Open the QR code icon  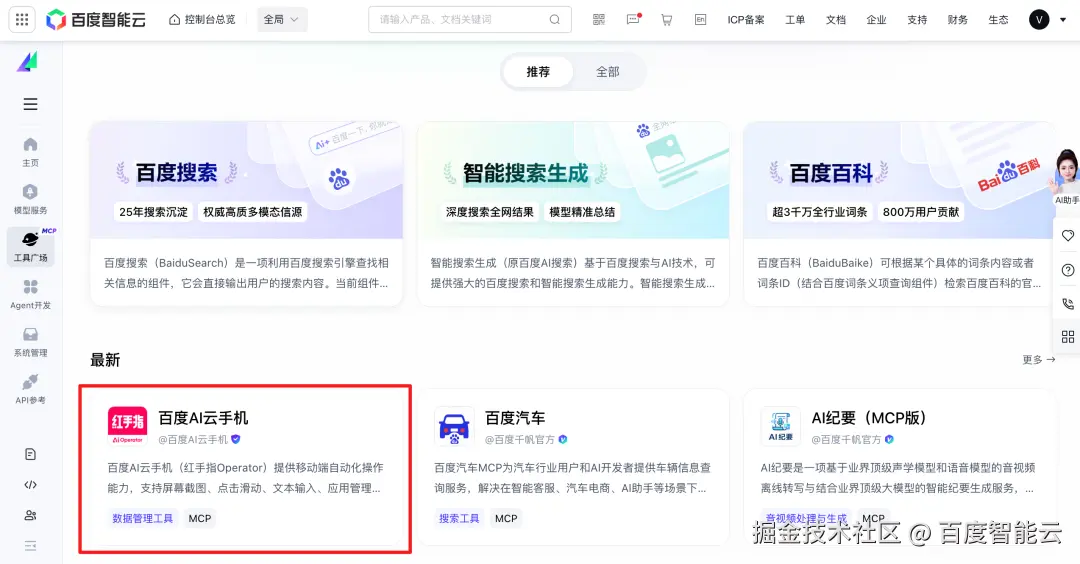click(x=599, y=19)
